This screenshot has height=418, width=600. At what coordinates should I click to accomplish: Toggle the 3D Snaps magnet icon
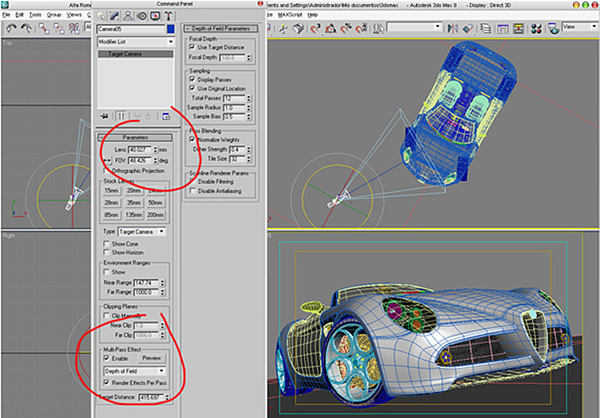point(315,28)
